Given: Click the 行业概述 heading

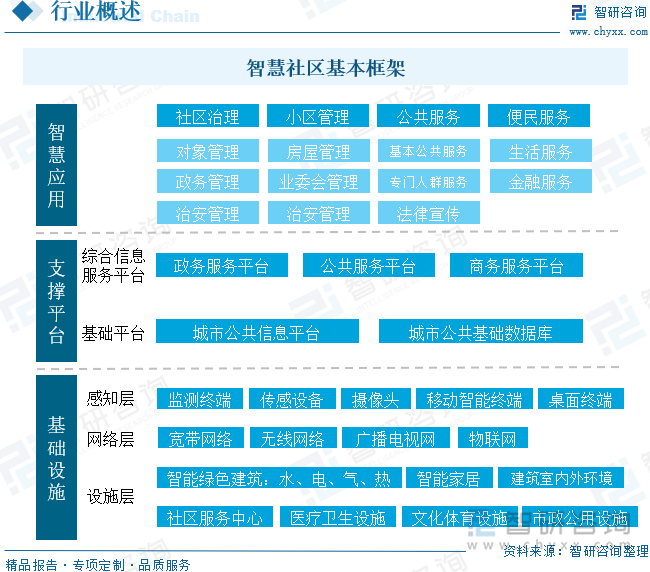Looking at the screenshot, I should tap(96, 11).
